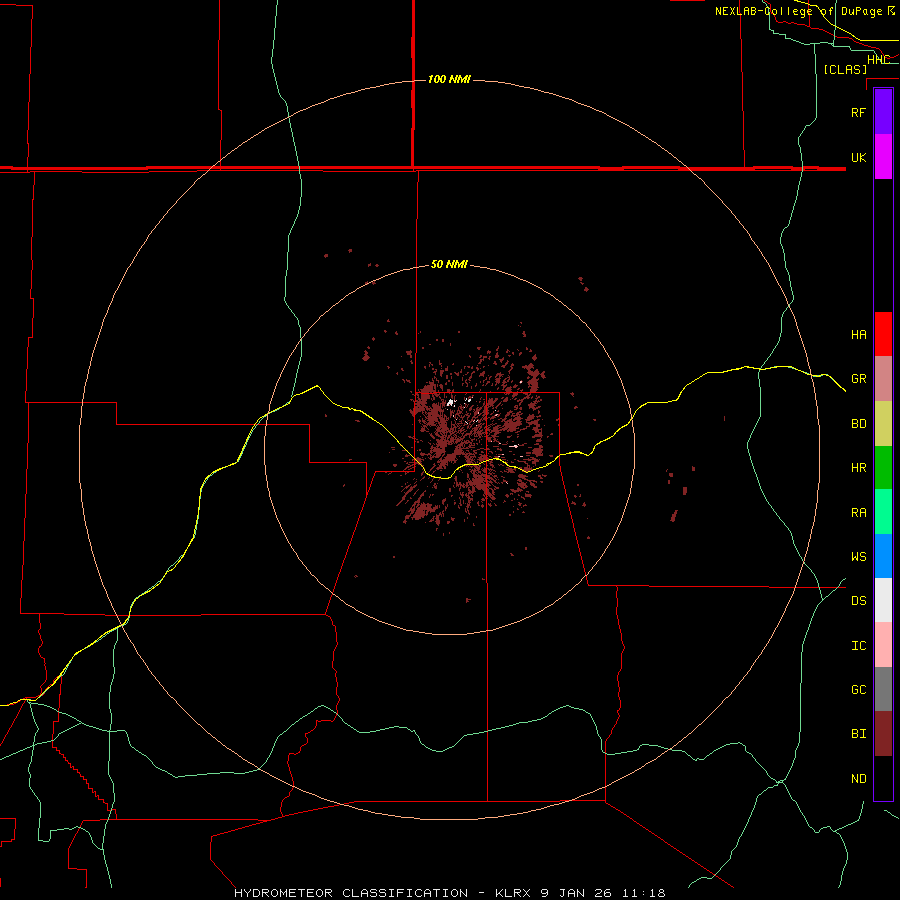Click the UK magenta legend swatch

point(883,157)
